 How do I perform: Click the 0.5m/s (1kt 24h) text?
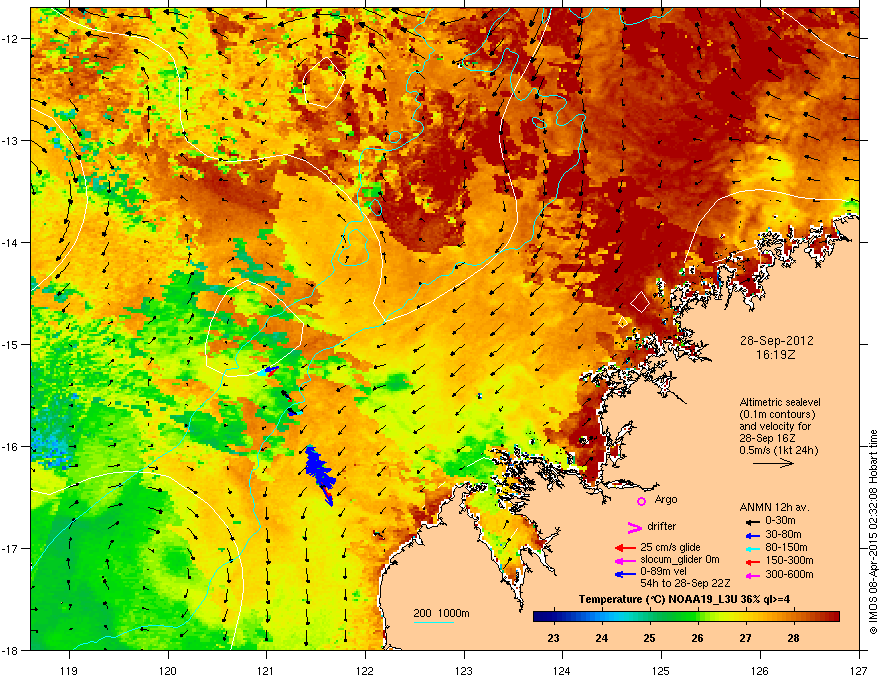pyautogui.click(x=778, y=450)
